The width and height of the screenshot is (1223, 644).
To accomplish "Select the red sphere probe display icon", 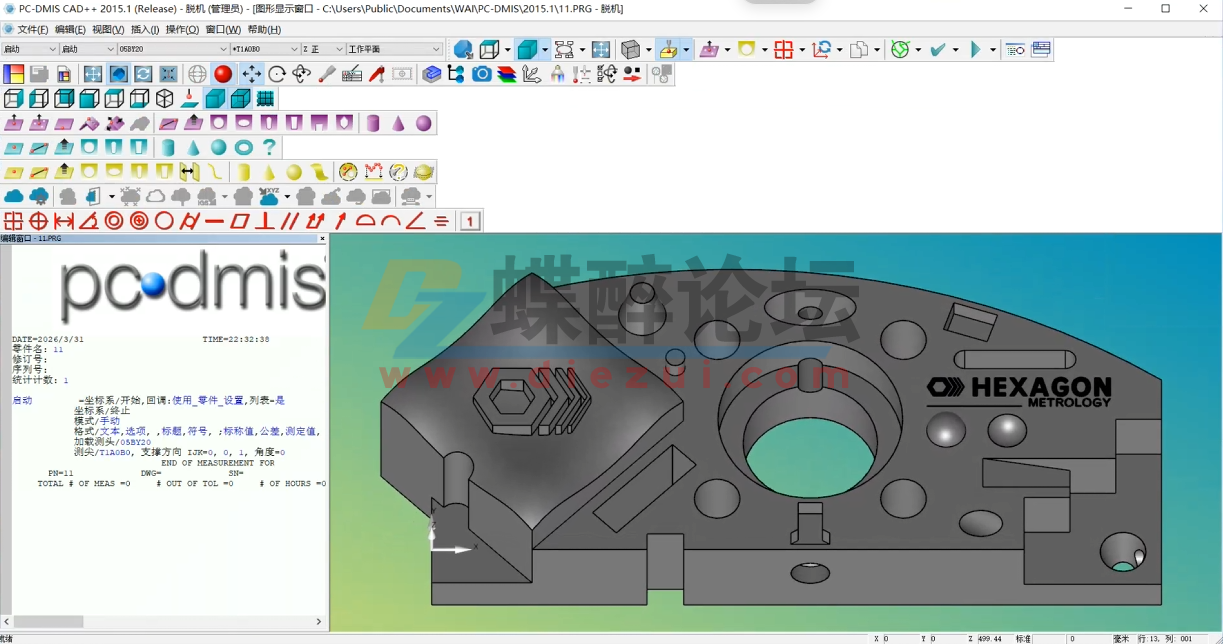I will tap(222, 73).
